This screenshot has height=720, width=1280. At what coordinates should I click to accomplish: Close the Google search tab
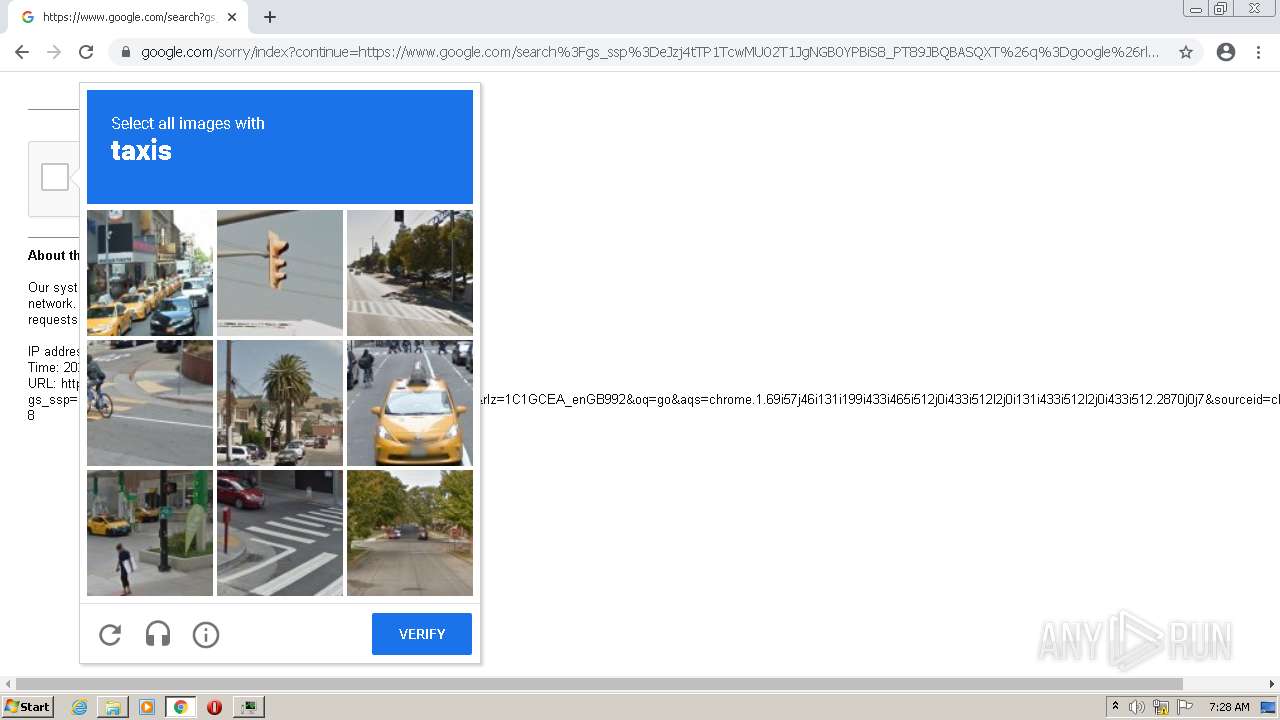[x=232, y=17]
